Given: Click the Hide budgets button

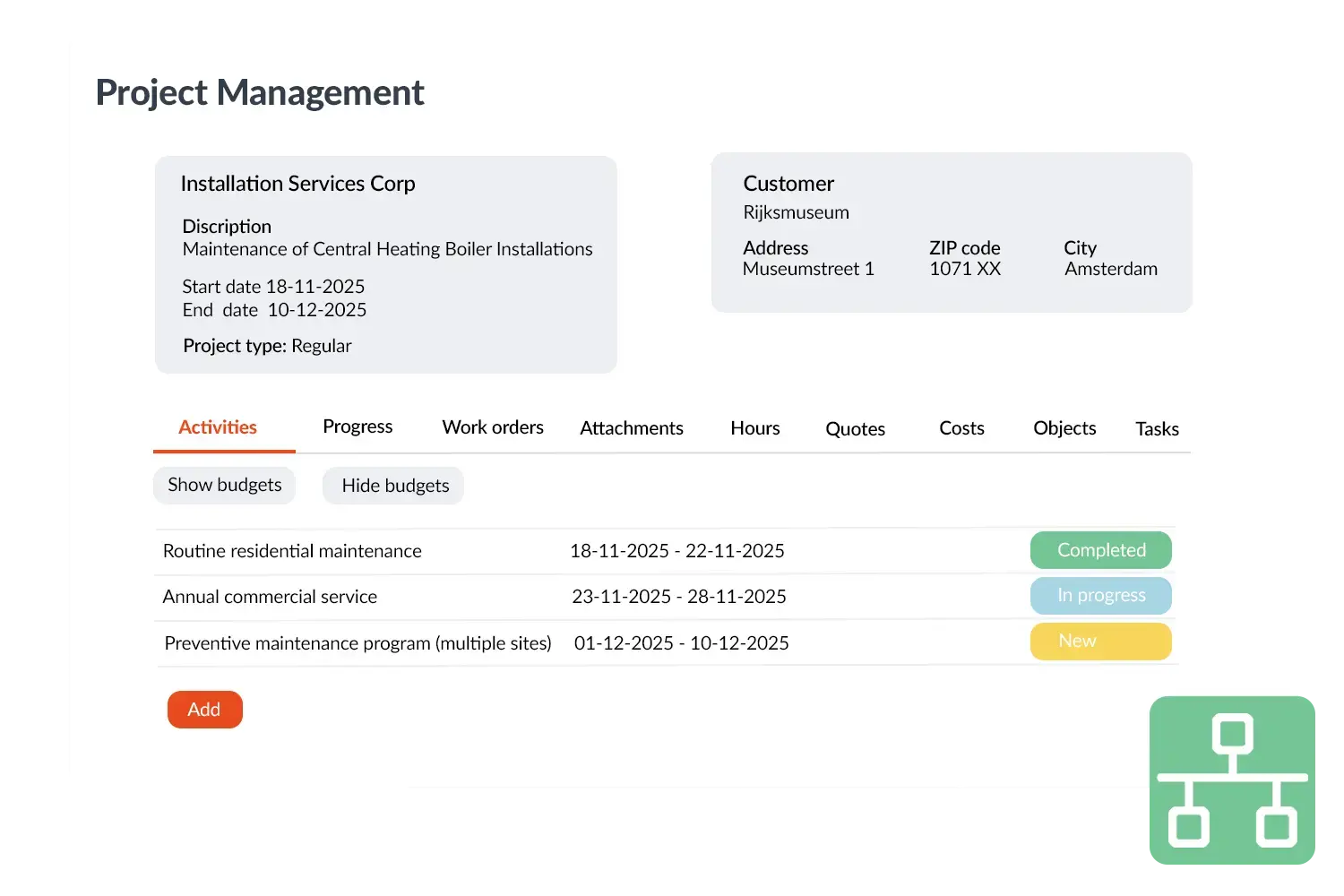Looking at the screenshot, I should [394, 486].
